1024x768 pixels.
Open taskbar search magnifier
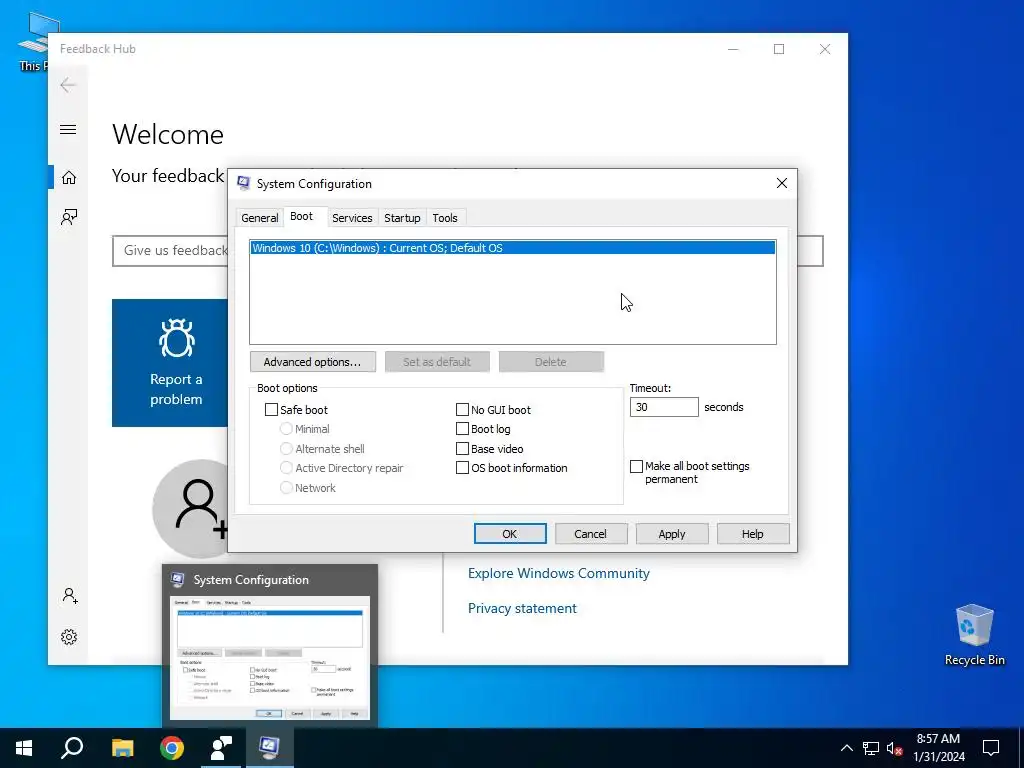pyautogui.click(x=72, y=748)
